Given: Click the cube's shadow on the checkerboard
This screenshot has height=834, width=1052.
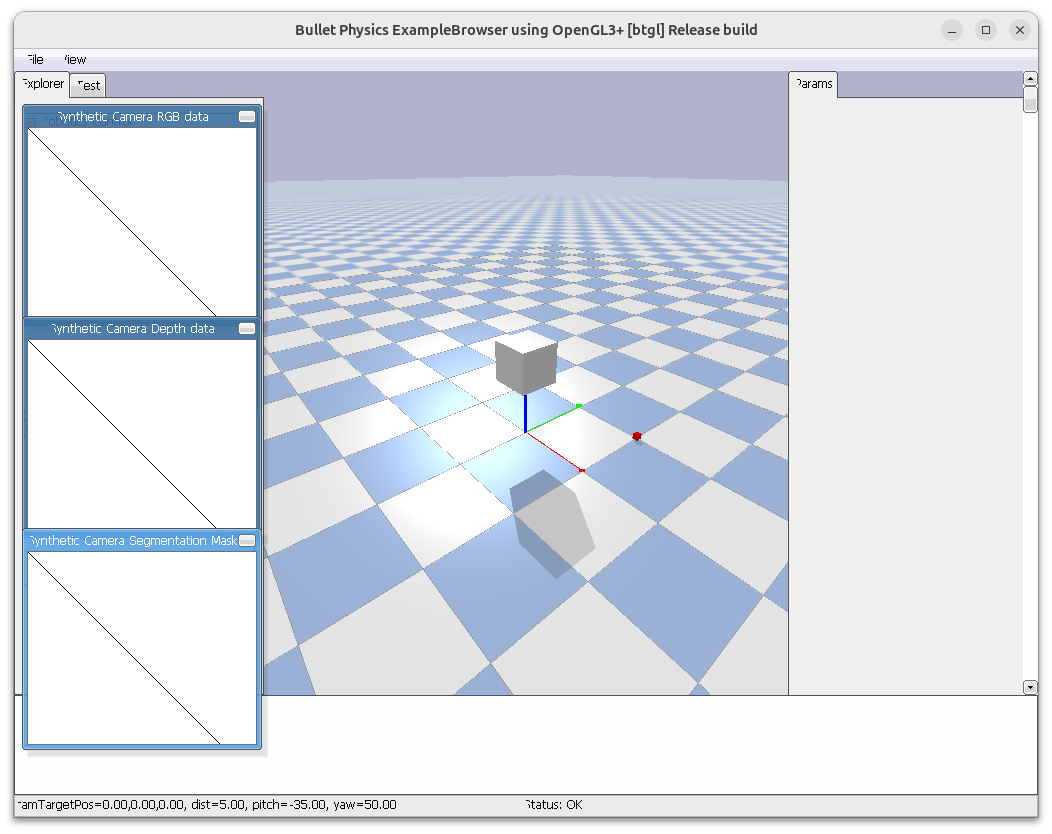Looking at the screenshot, I should pyautogui.click(x=552, y=522).
